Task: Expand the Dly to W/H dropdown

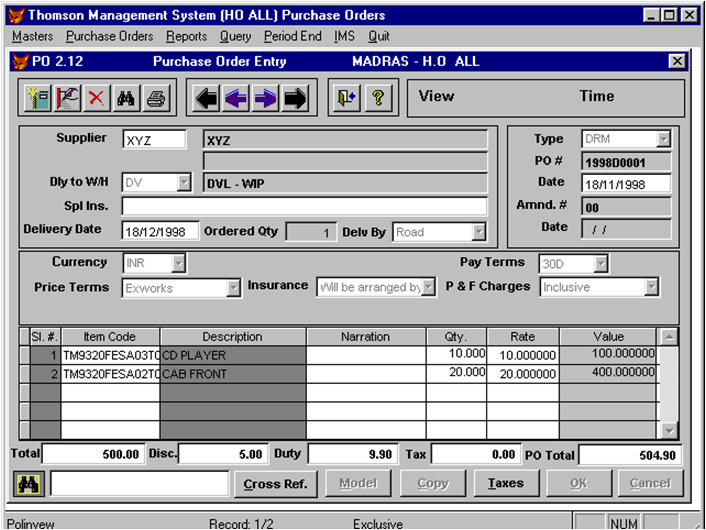Action: pos(184,182)
